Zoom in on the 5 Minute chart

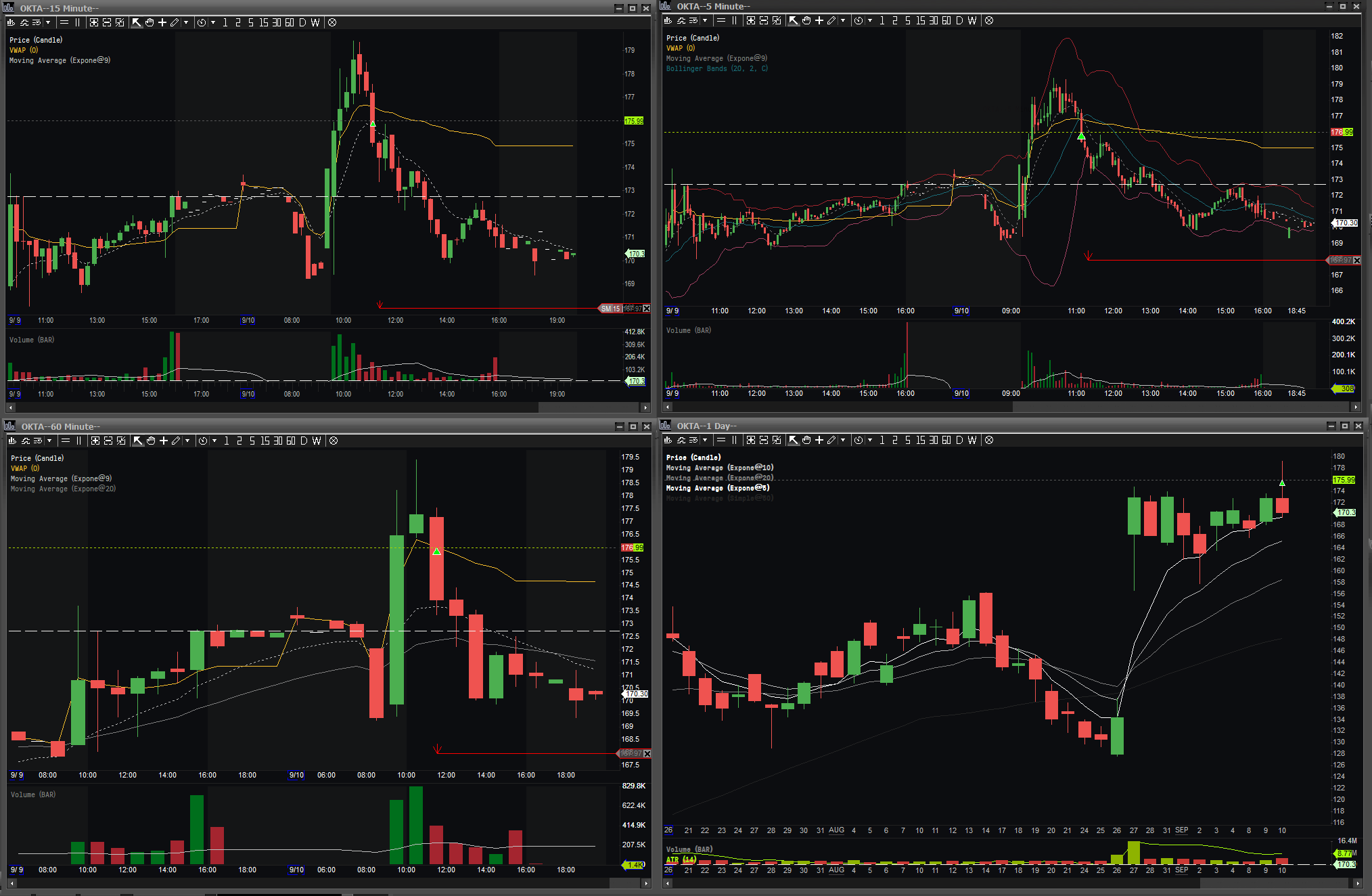pos(750,20)
